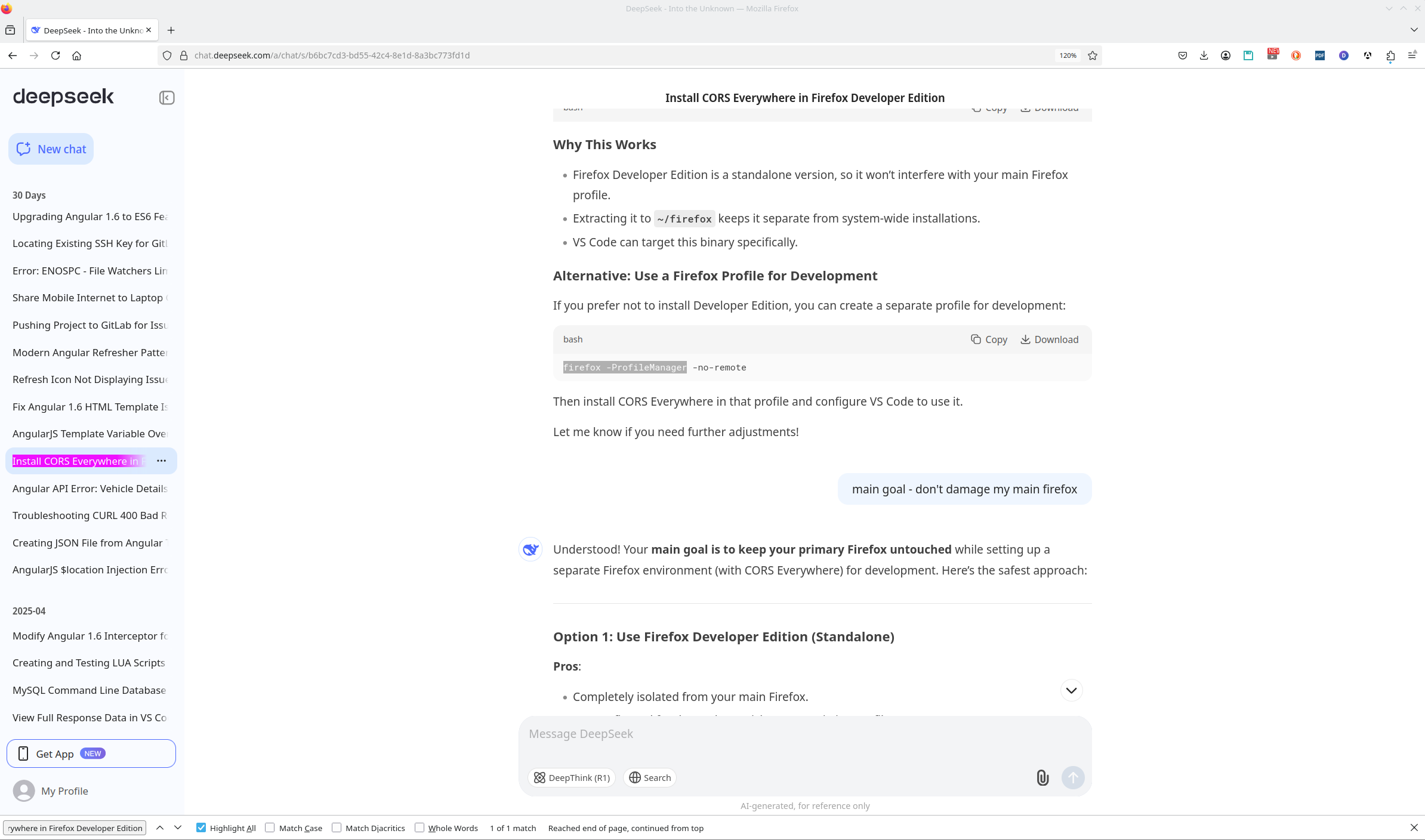Collapse the DeepSeek sidebar panel
1425x840 pixels.
(x=166, y=98)
